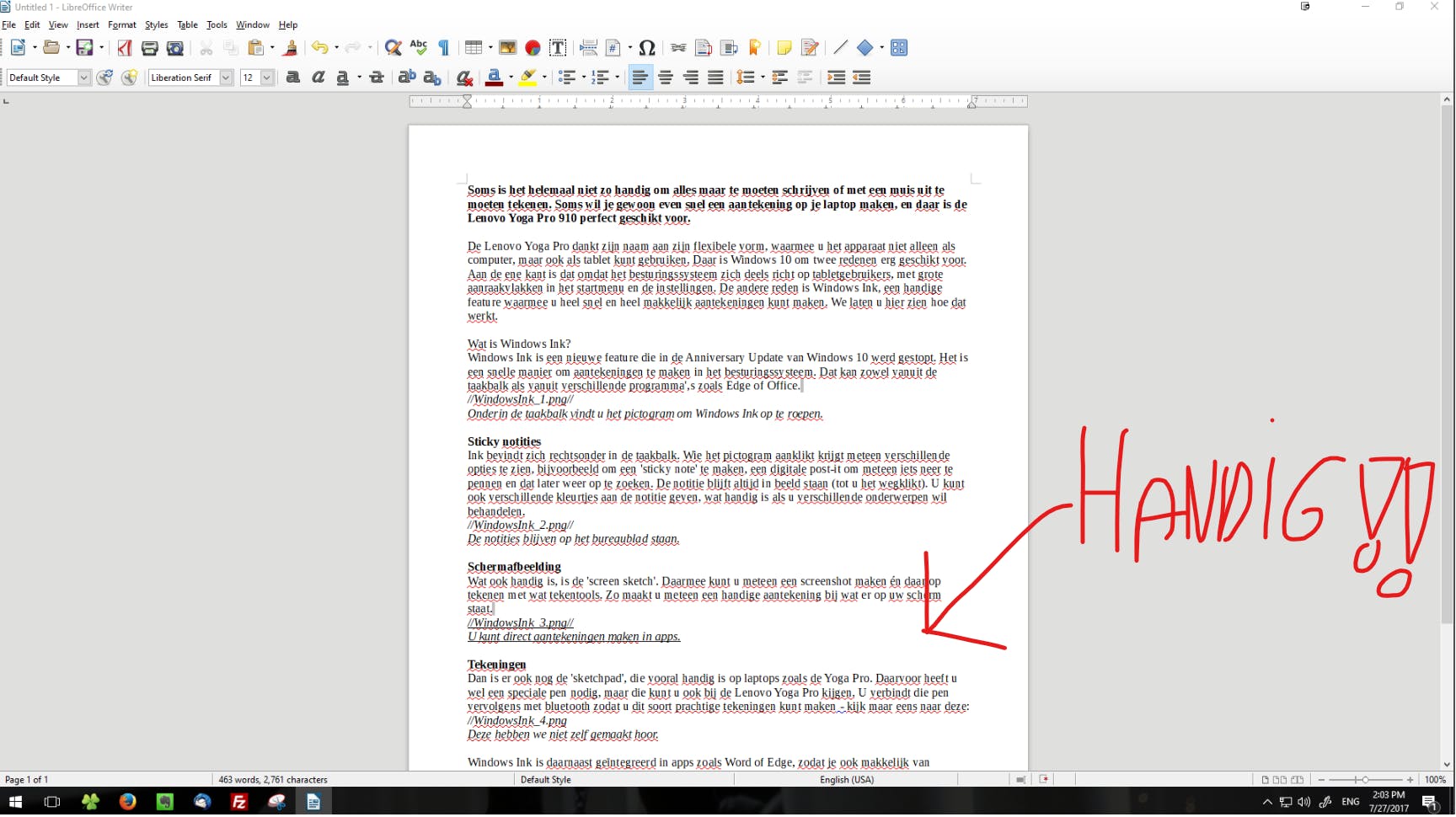This screenshot has height=817, width=1456.
Task: Insert a table with the table icon
Action: [474, 48]
